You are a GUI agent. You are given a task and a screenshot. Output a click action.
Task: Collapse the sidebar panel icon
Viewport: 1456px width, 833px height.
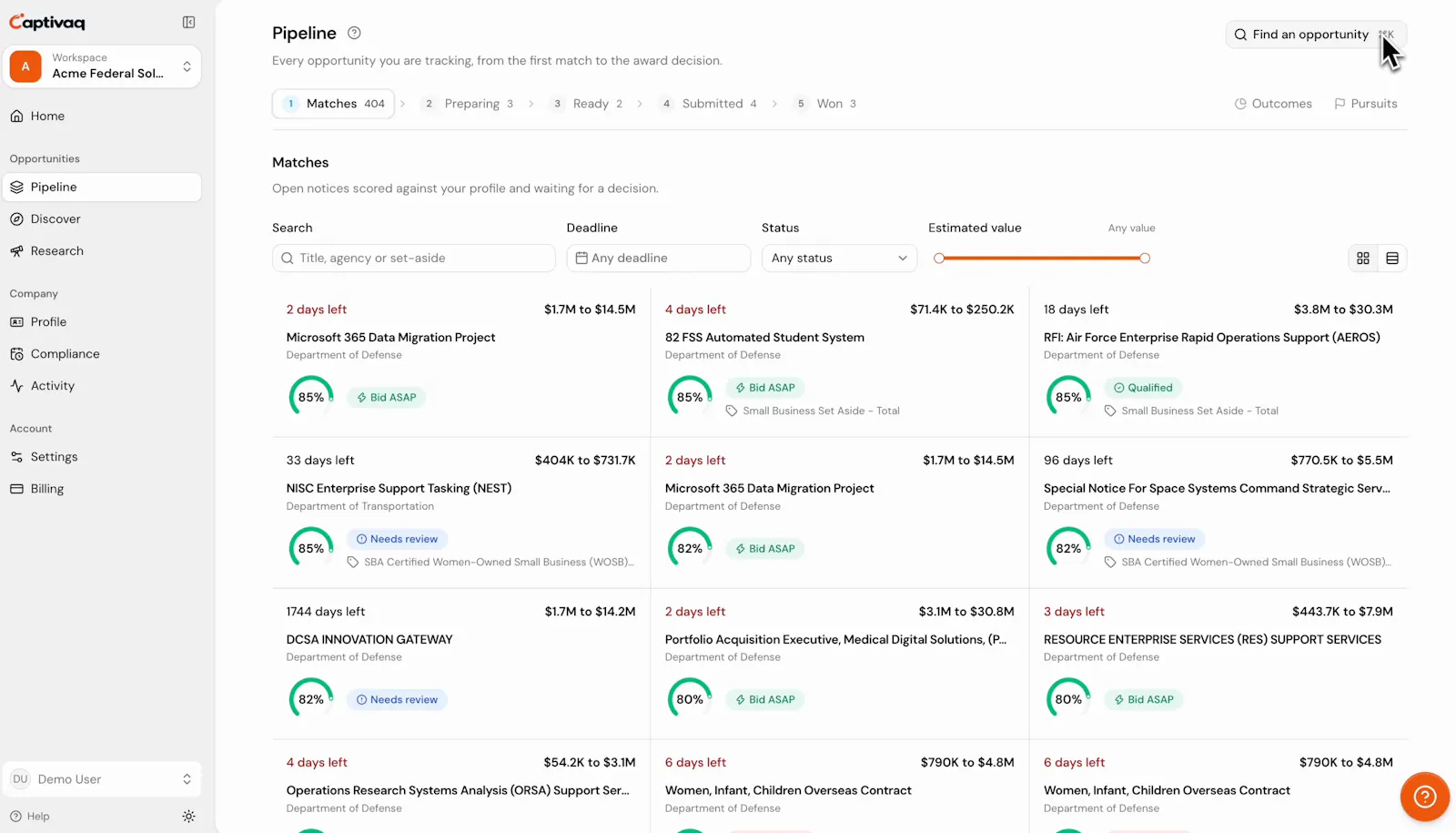tap(188, 22)
